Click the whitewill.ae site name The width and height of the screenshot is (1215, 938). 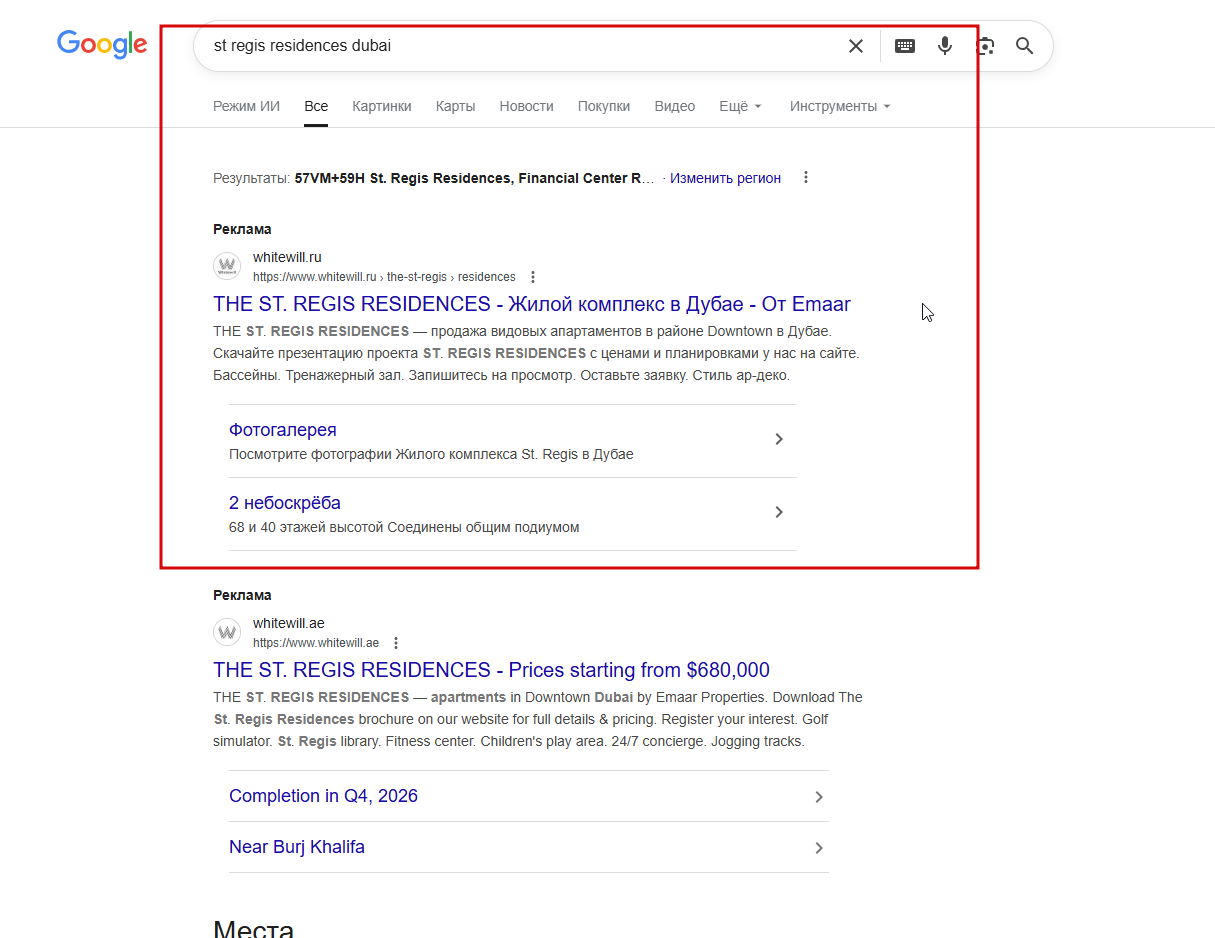289,623
